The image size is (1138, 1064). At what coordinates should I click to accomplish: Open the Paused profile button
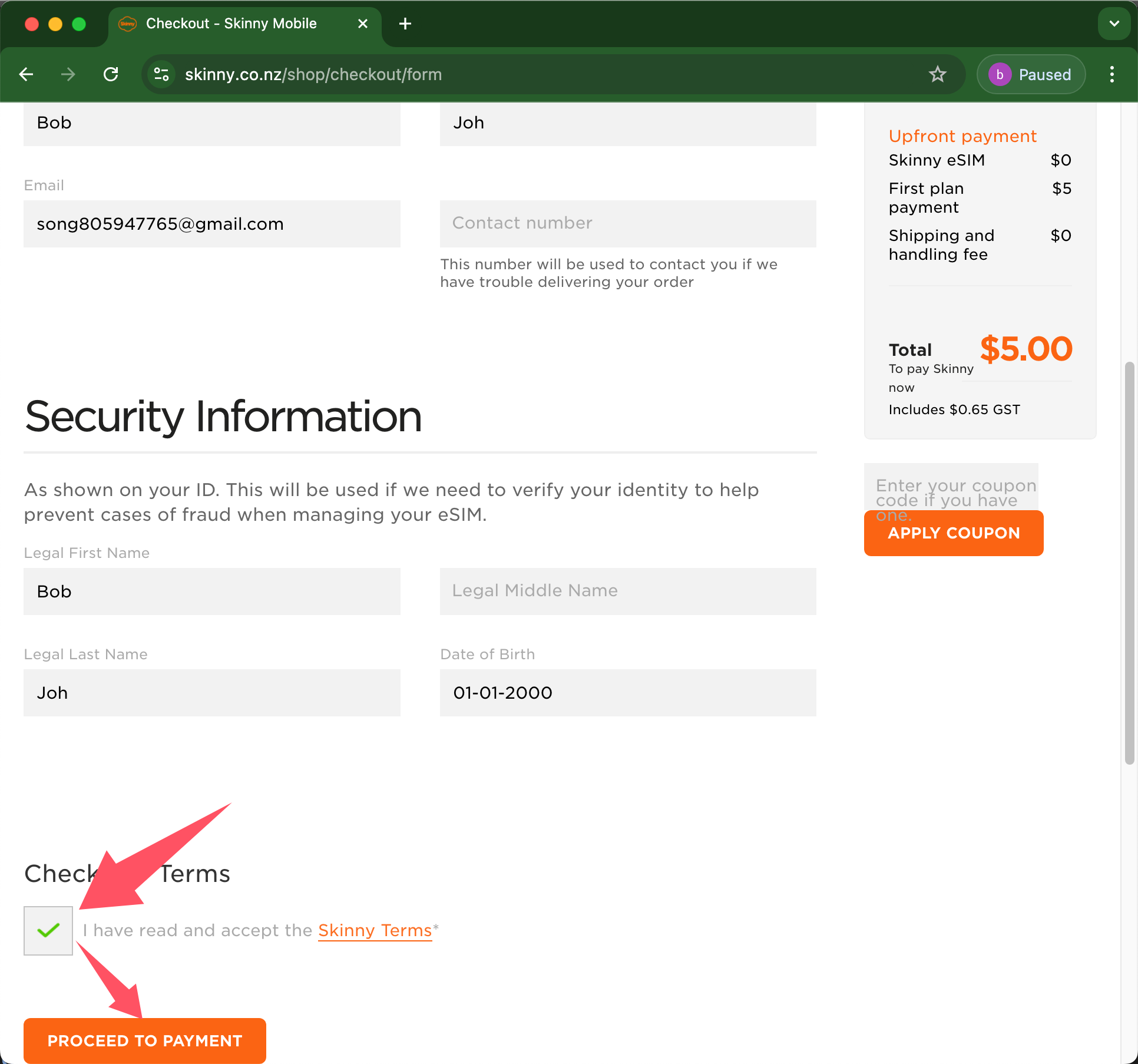[x=1031, y=74]
